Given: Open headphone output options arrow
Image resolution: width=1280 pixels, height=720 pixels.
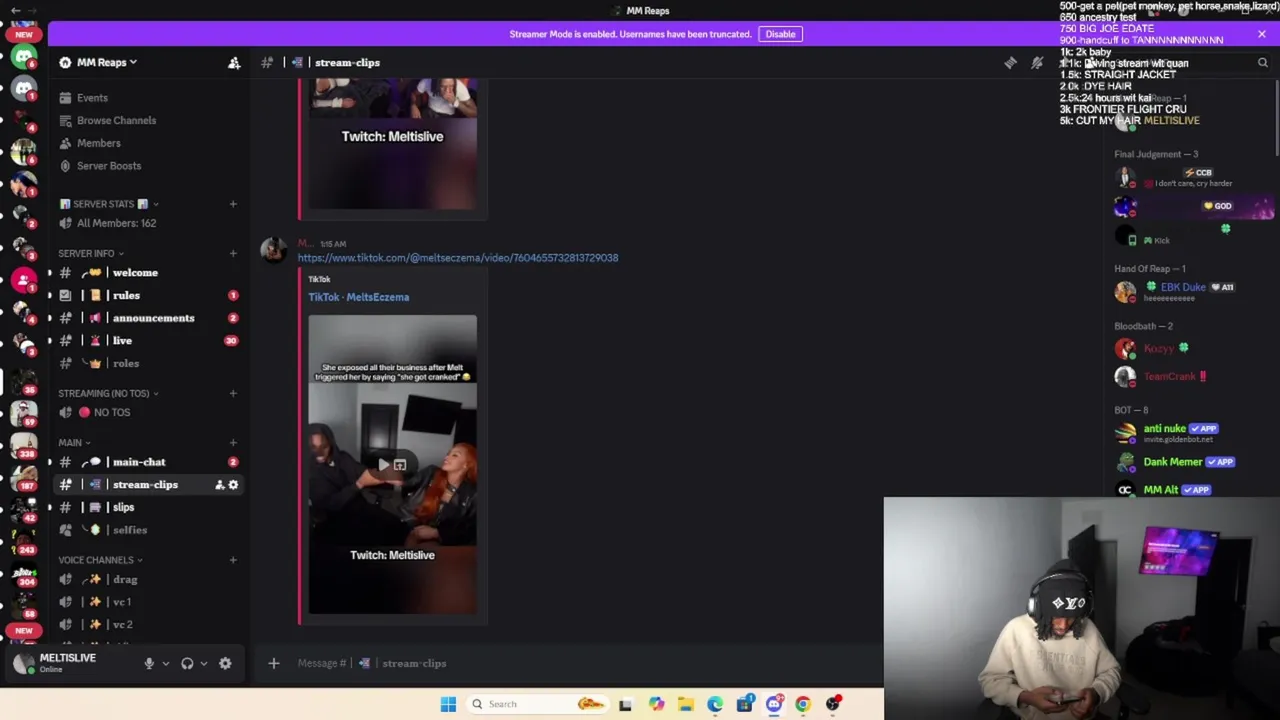Looking at the screenshot, I should tap(204, 663).
